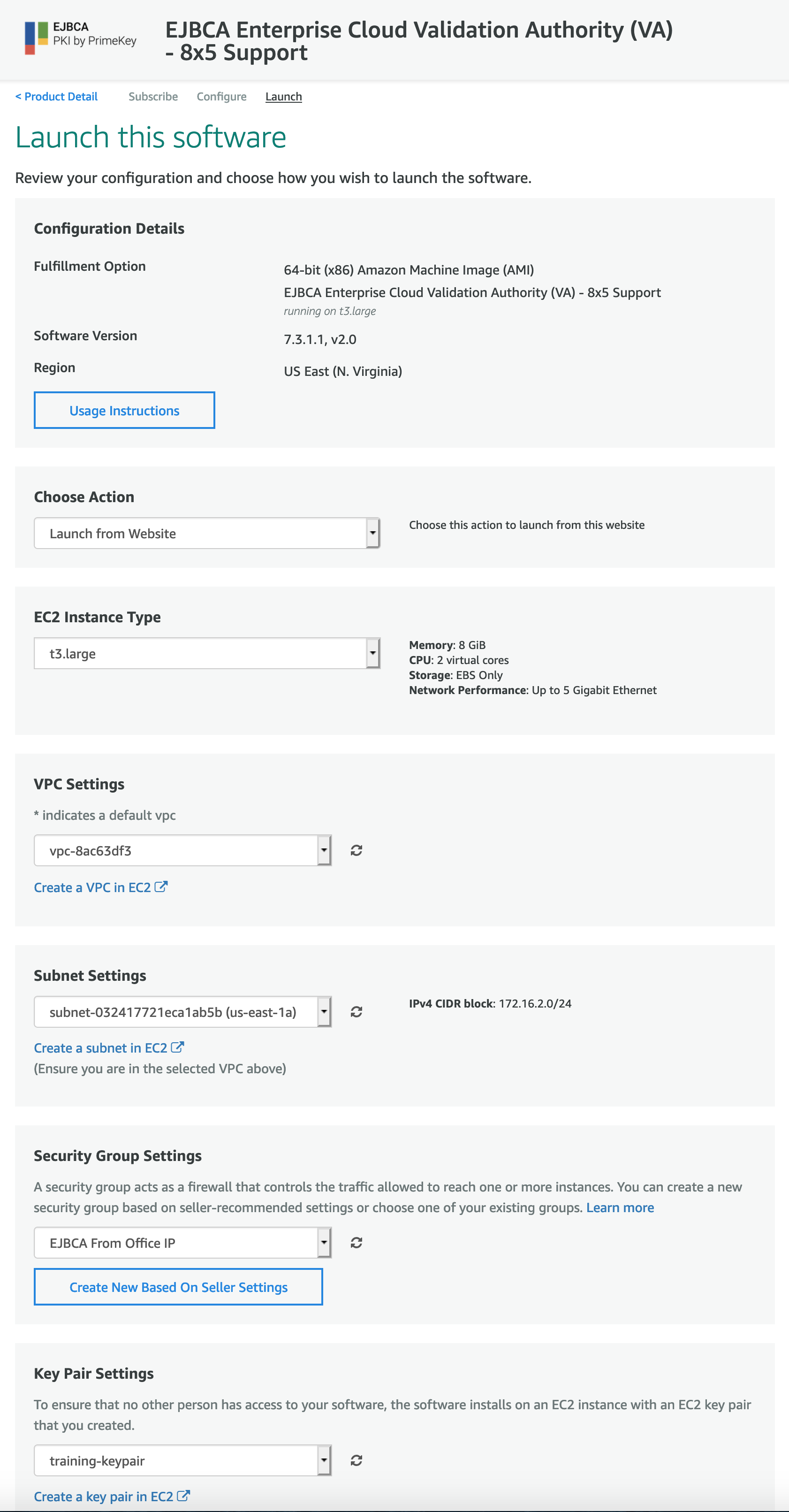Refresh the key pair list
The width and height of the screenshot is (789, 1512).
(x=356, y=1460)
